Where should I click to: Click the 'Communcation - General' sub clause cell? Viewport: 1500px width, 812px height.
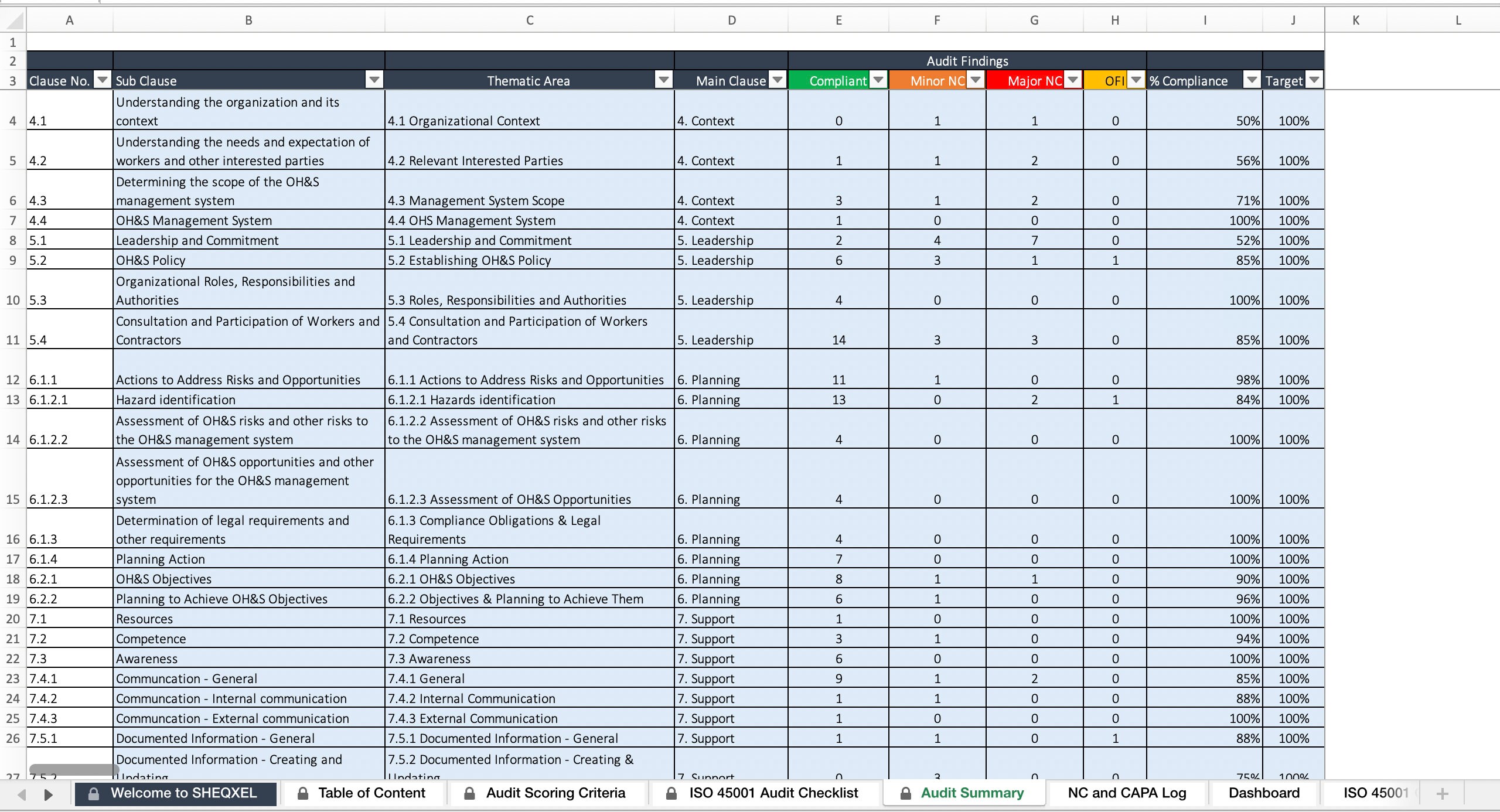tap(248, 678)
